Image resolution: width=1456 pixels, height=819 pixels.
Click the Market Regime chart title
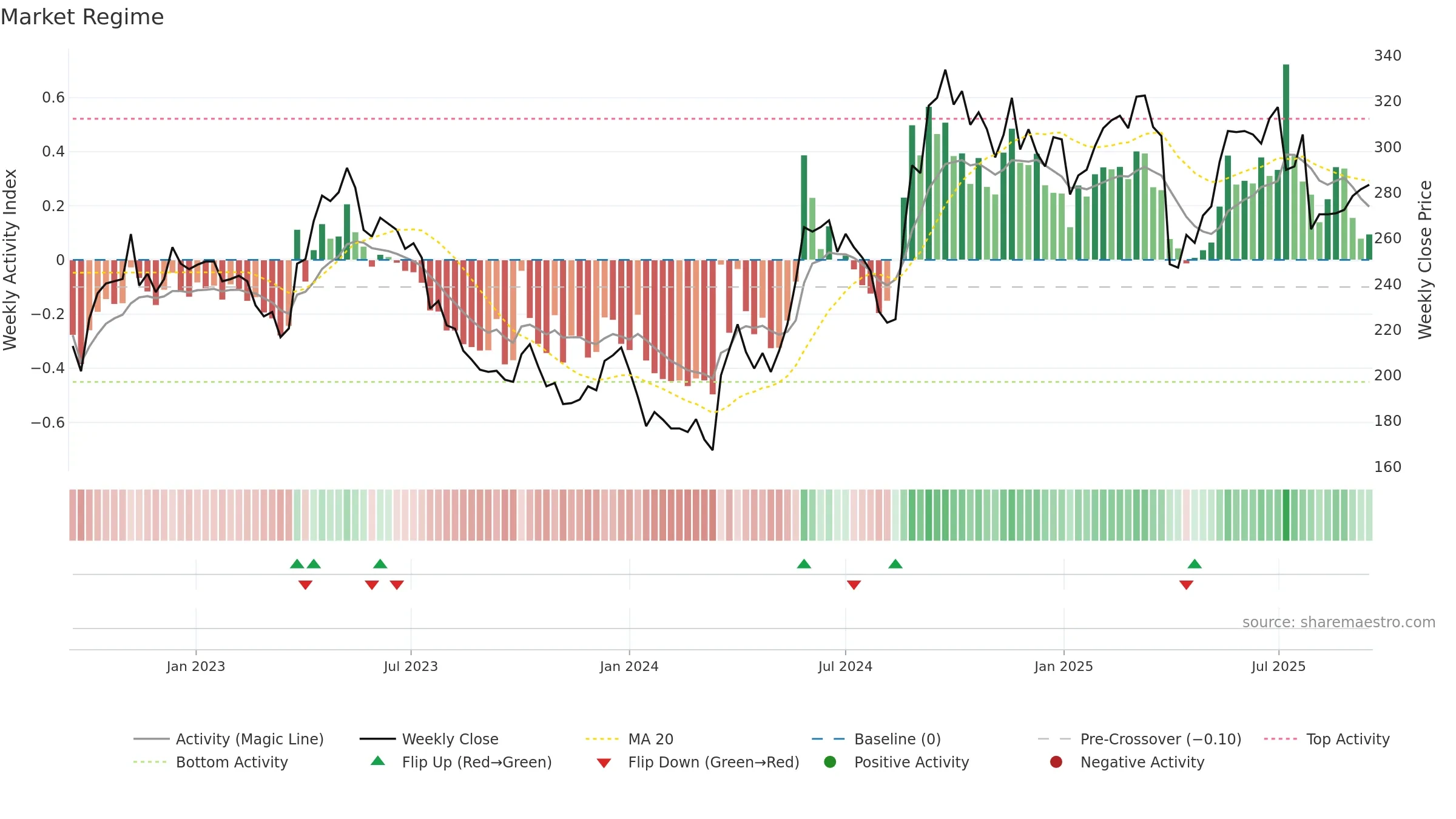[x=82, y=17]
